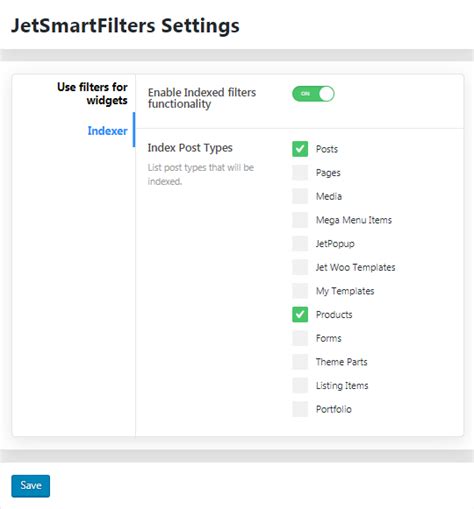Toggle Enable Indexed filters functionality switch
This screenshot has width=474, height=509.
point(313,94)
